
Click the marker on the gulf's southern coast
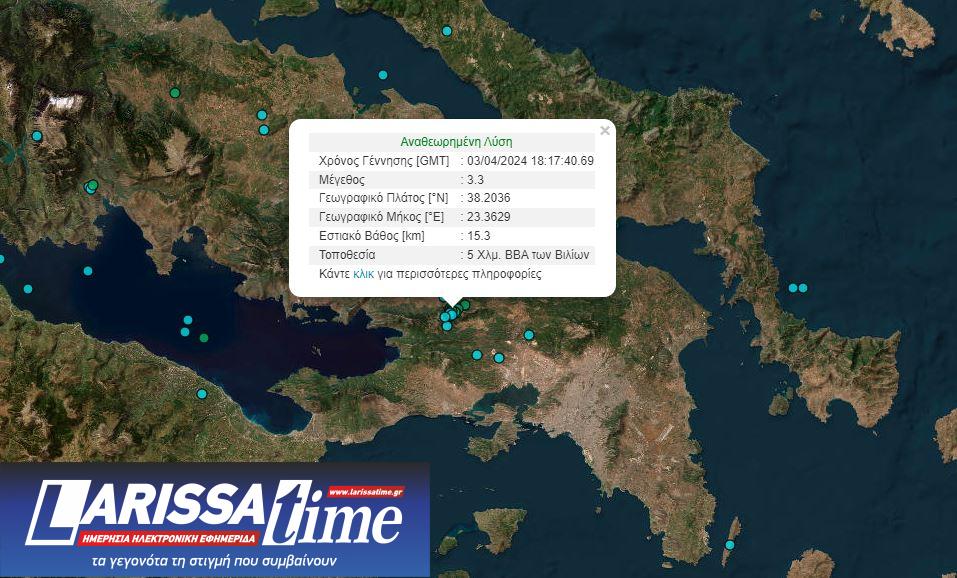(x=201, y=394)
